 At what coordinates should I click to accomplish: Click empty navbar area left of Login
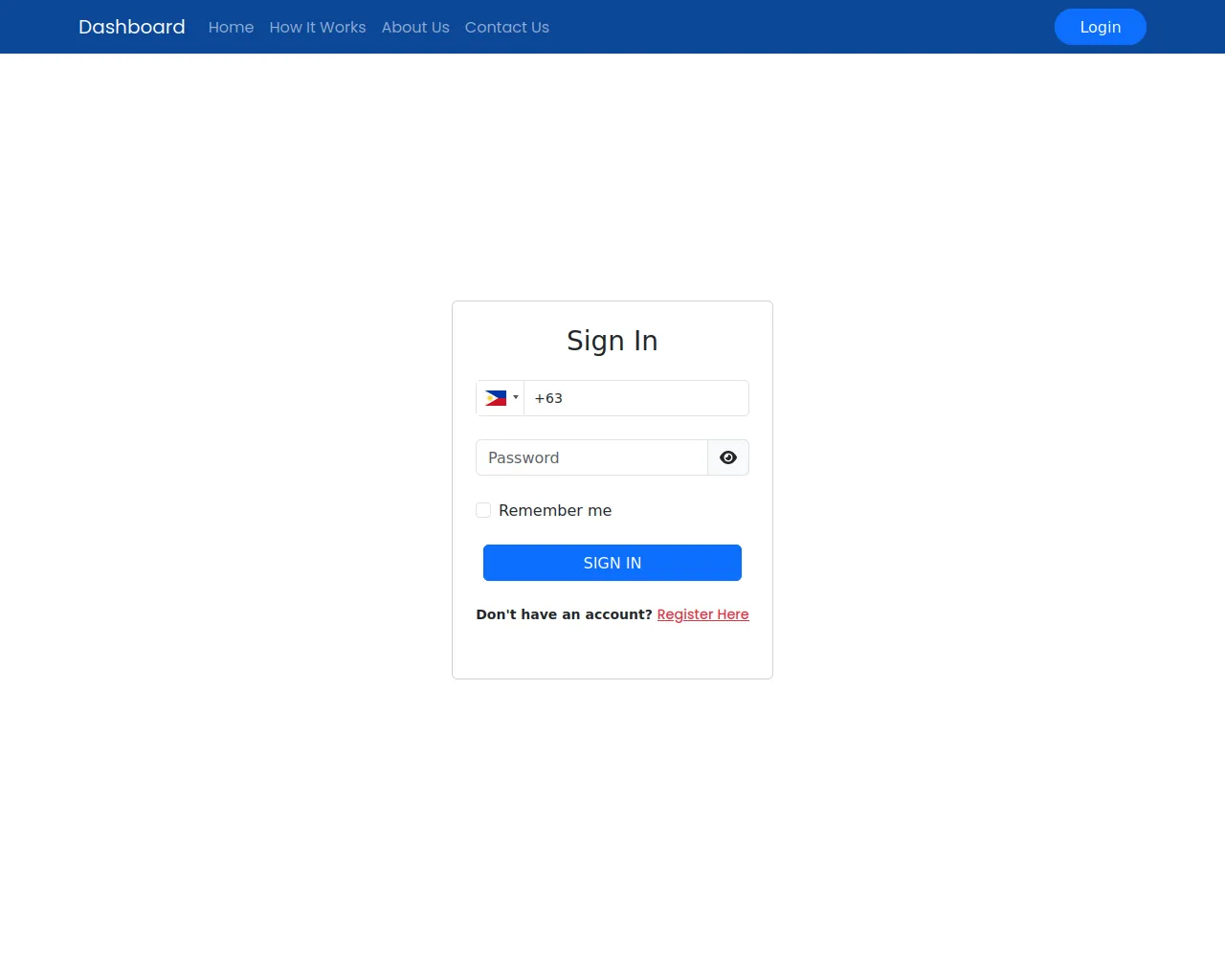coord(802,27)
